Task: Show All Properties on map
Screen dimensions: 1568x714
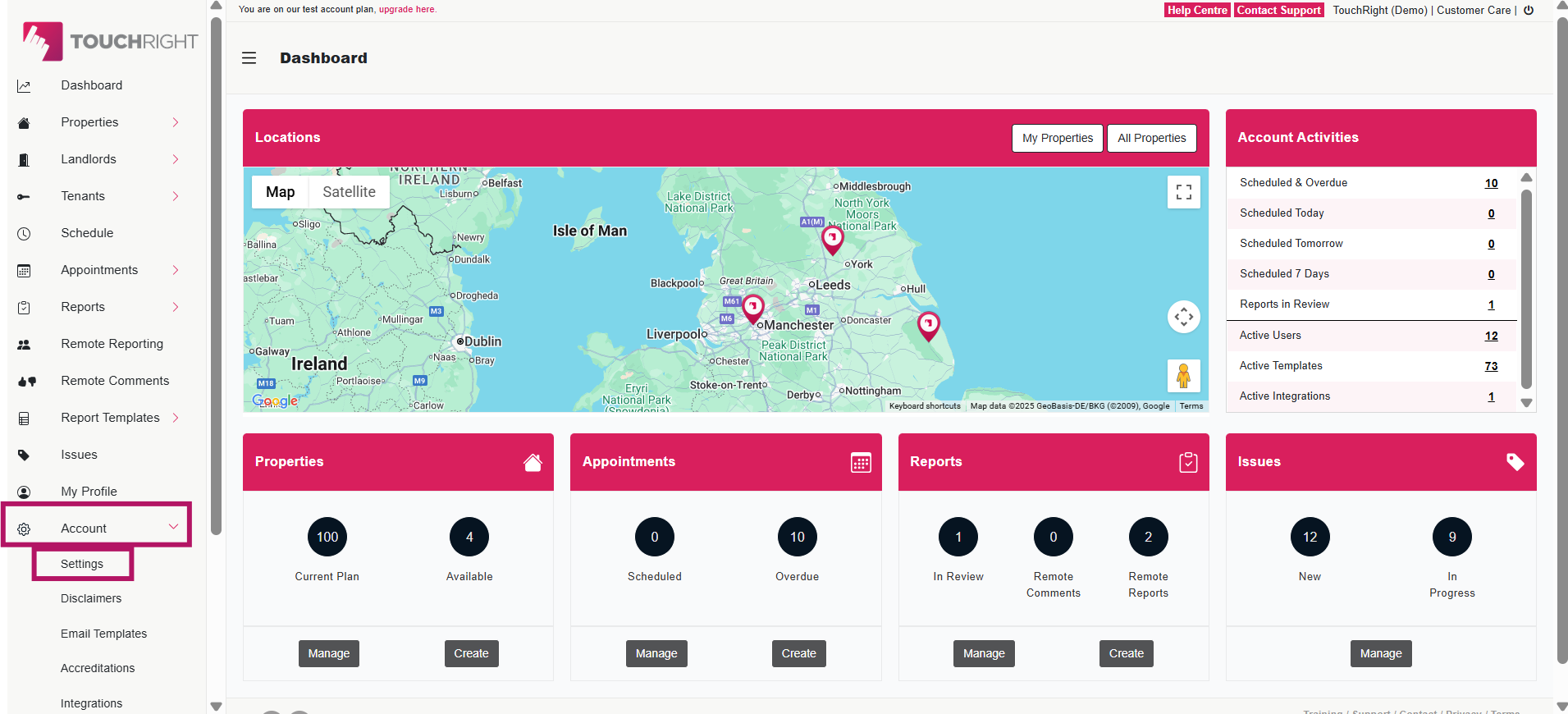Action: (1151, 138)
